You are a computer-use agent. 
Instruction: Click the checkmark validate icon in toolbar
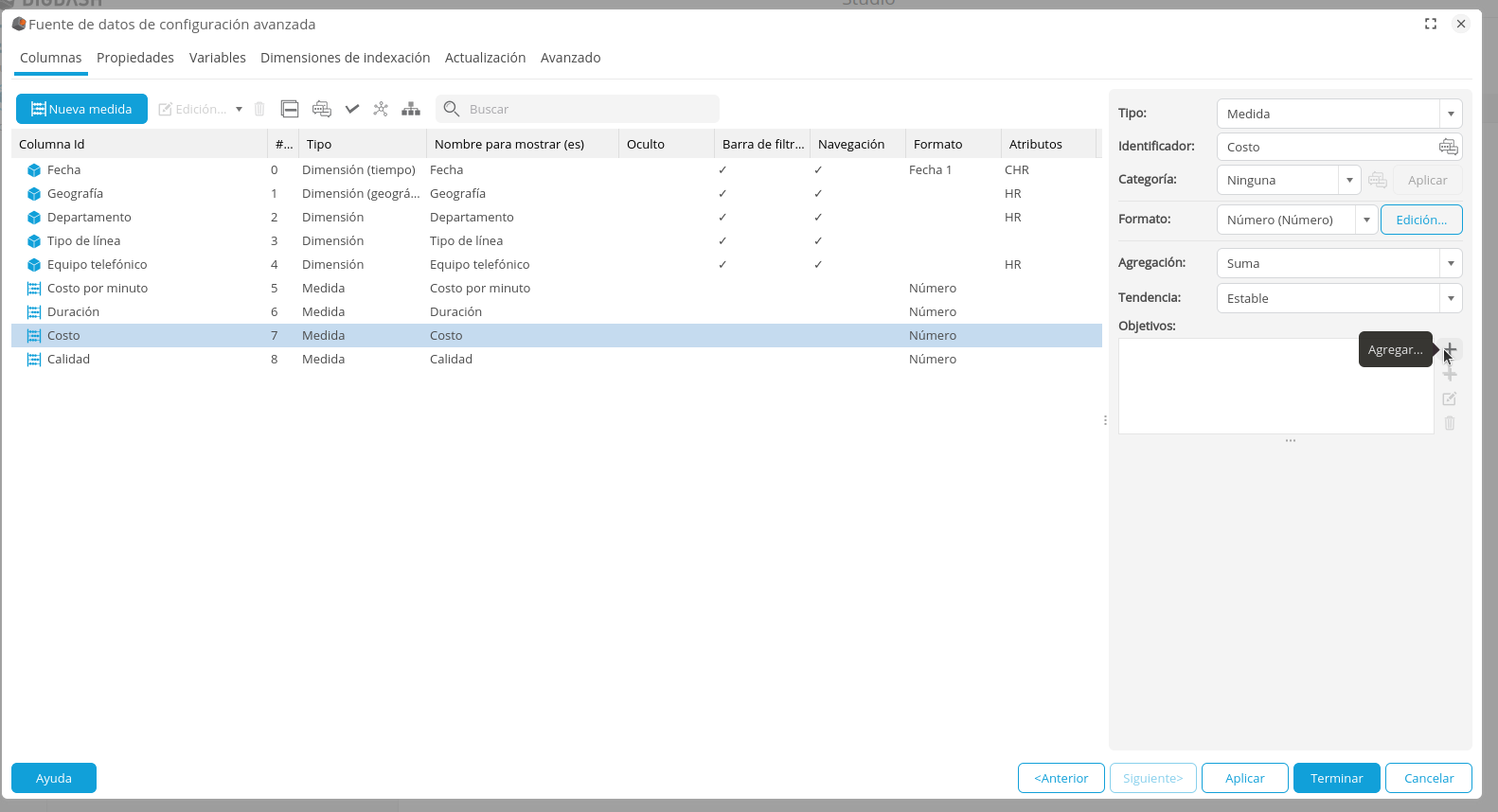pos(352,109)
